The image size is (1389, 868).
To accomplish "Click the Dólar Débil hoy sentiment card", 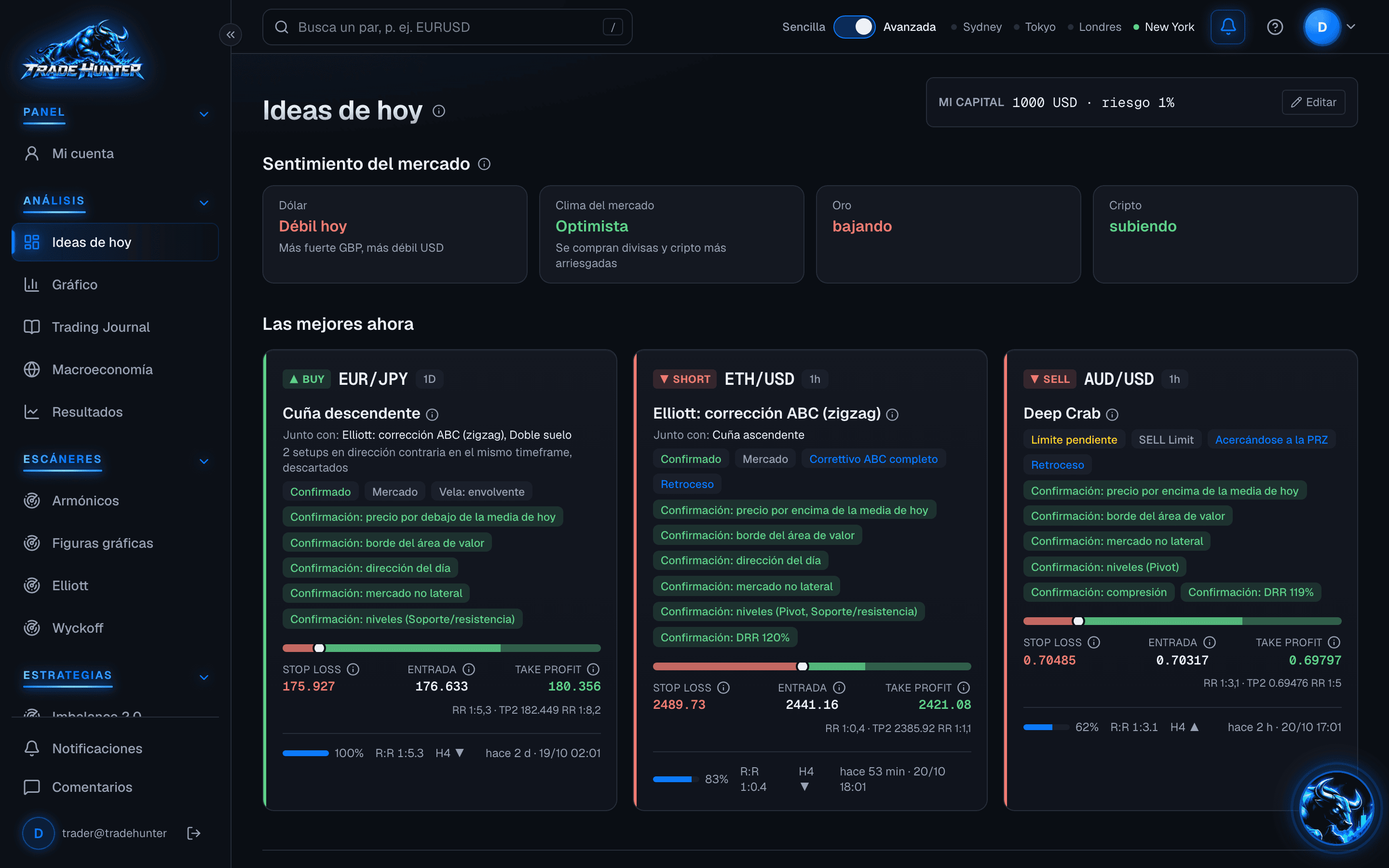I will coord(395,234).
